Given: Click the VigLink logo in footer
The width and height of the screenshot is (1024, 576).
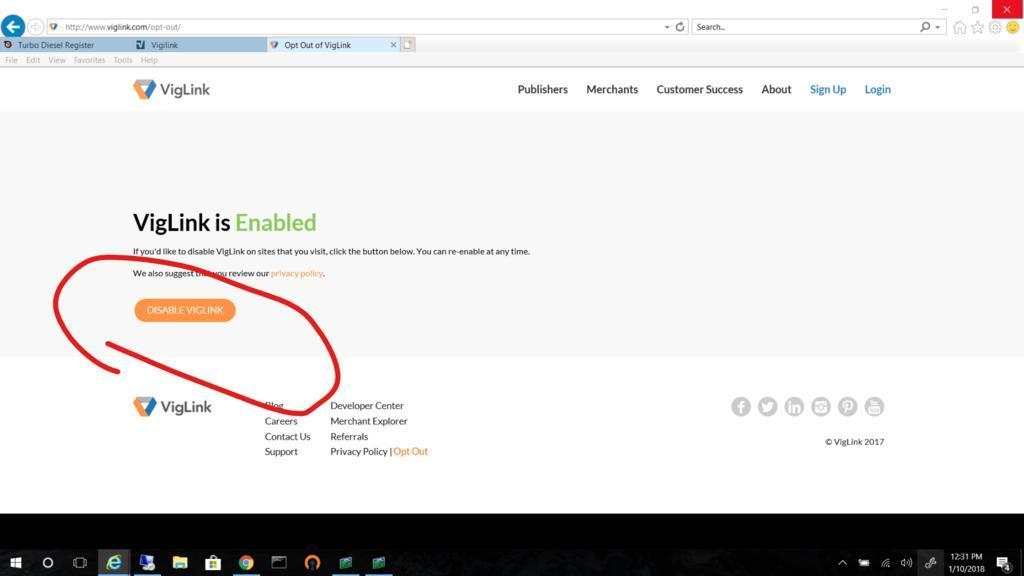Looking at the screenshot, I should point(172,406).
